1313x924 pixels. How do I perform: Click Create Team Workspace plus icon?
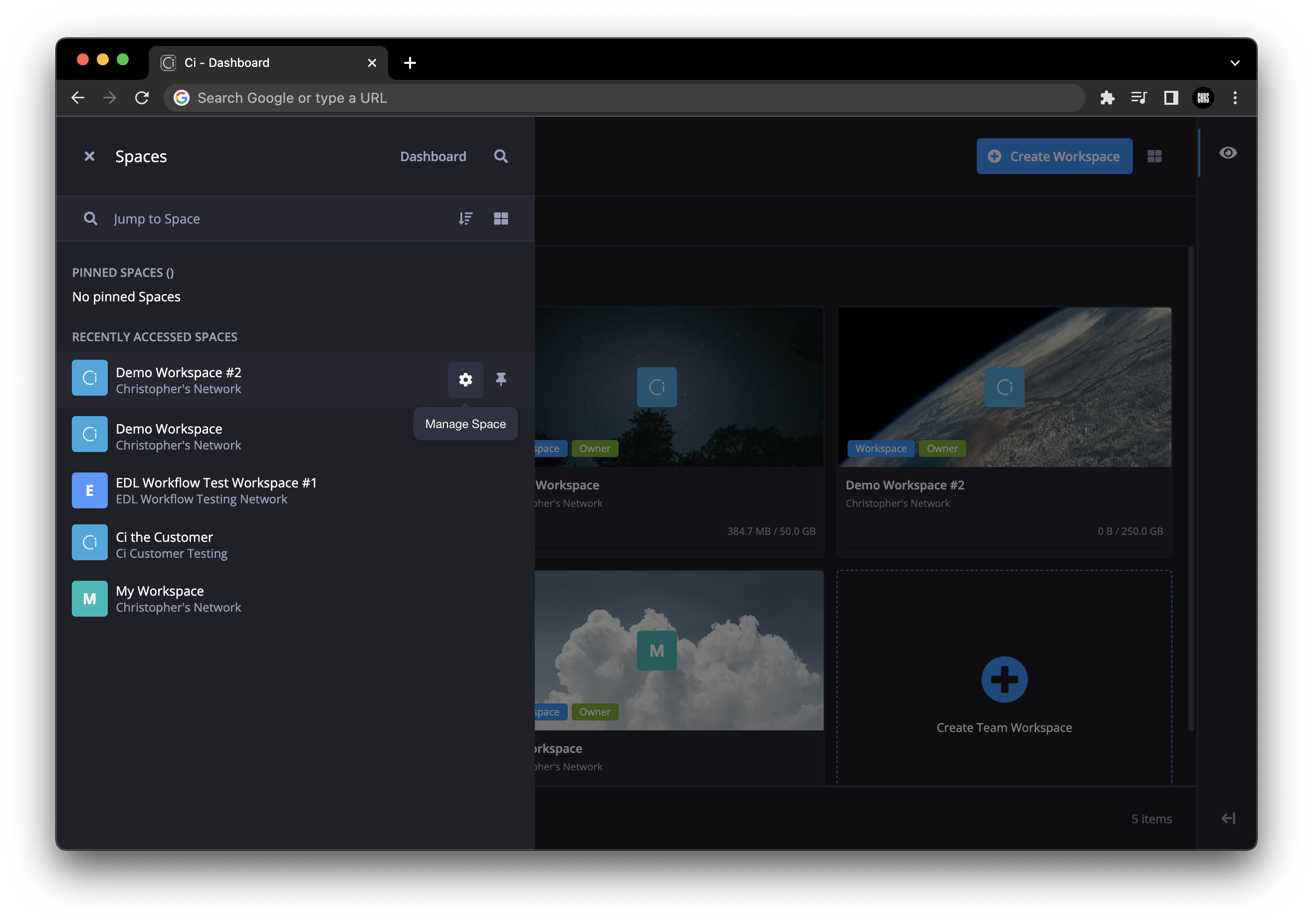click(1004, 679)
